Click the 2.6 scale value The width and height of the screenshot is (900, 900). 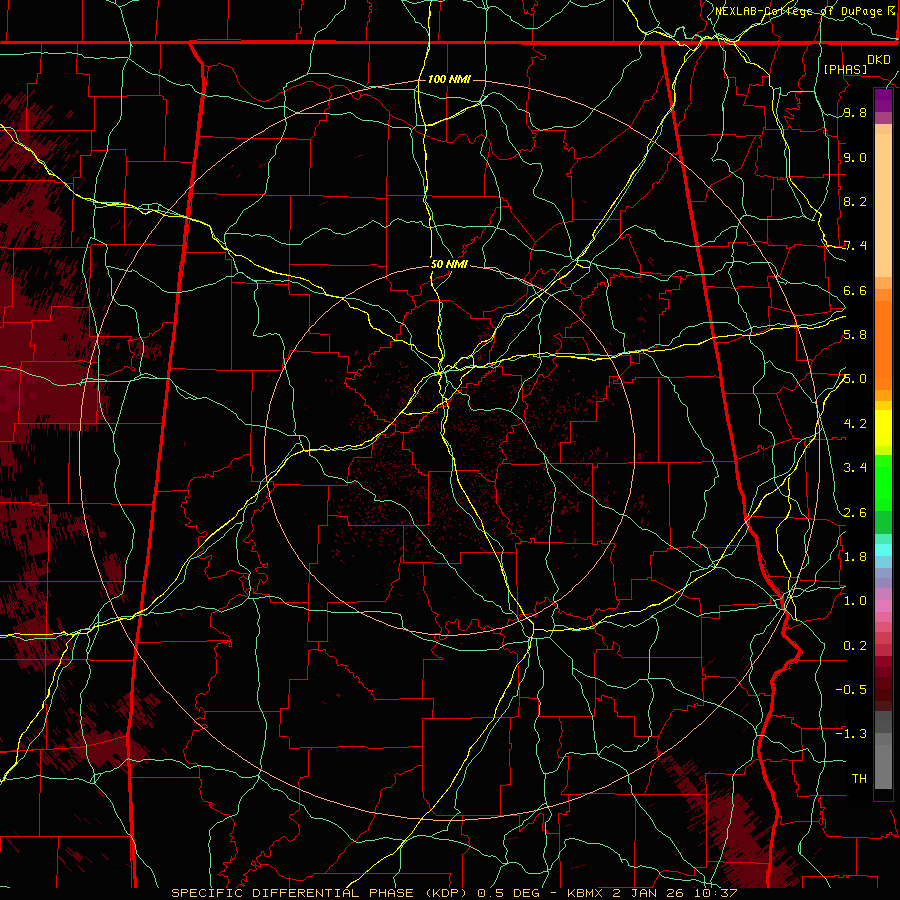tap(855, 512)
